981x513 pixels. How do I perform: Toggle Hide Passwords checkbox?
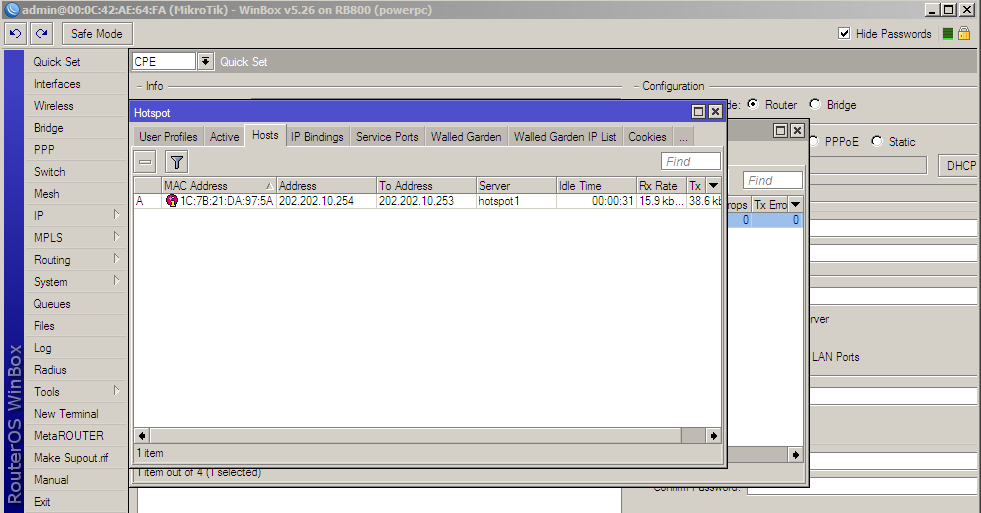point(844,34)
